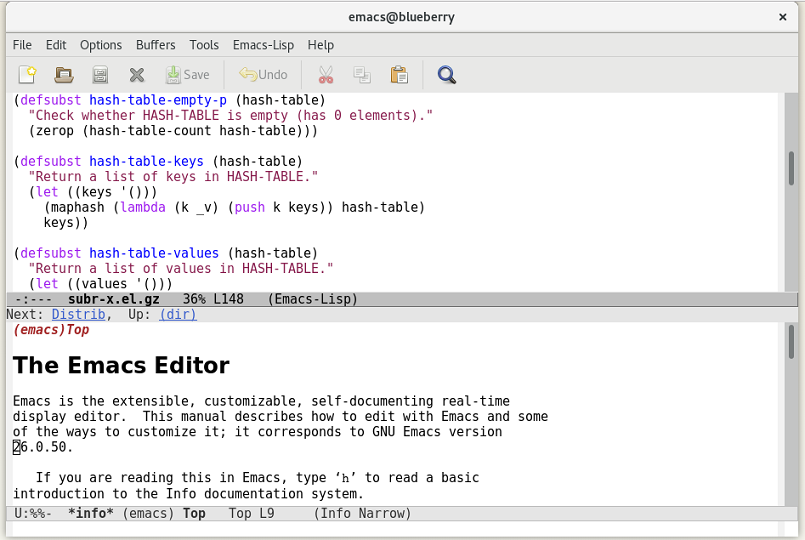805x540 pixels.
Task: Cut selection with the scissors icon
Action: 325,75
